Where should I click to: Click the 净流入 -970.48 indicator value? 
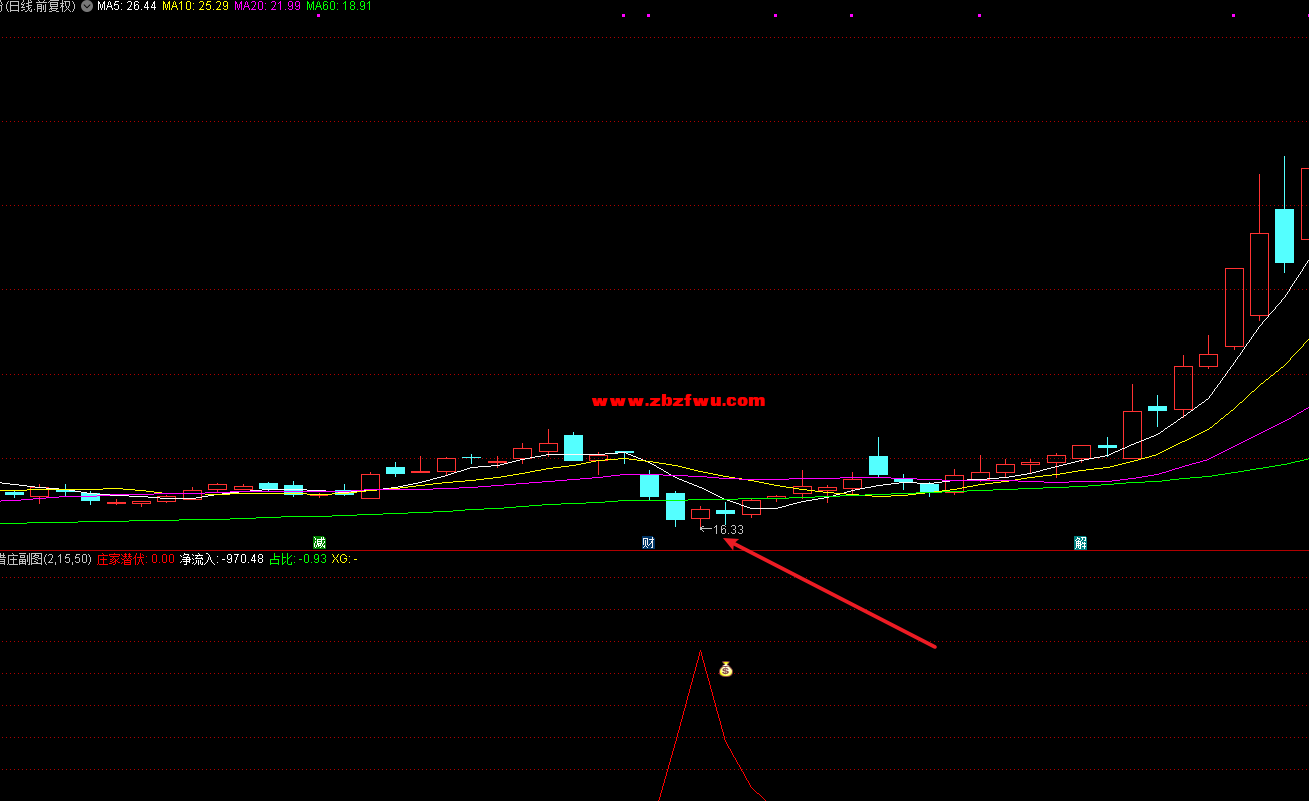click(221, 559)
